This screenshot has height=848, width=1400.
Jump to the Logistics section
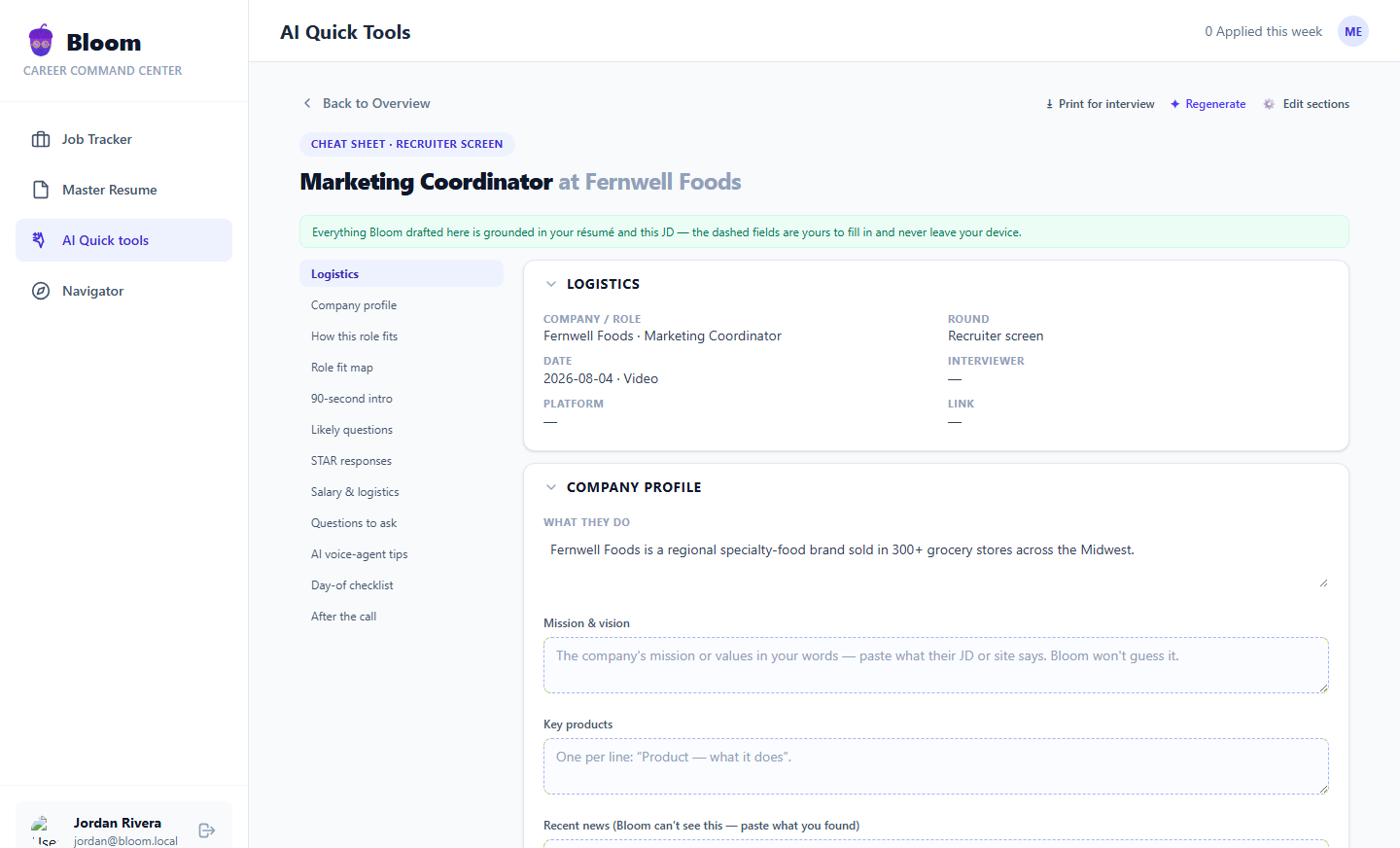pyautogui.click(x=402, y=273)
